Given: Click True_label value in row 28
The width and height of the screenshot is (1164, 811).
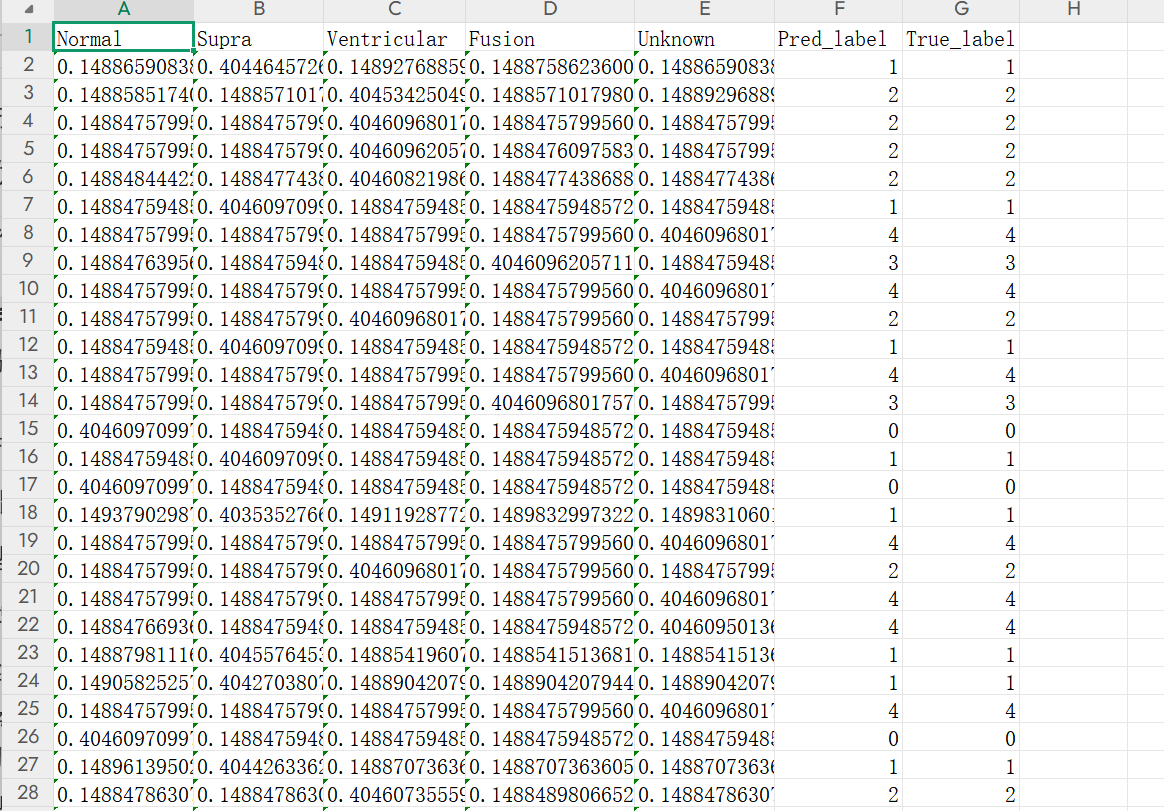Looking at the screenshot, I should pyautogui.click(x=961, y=795).
